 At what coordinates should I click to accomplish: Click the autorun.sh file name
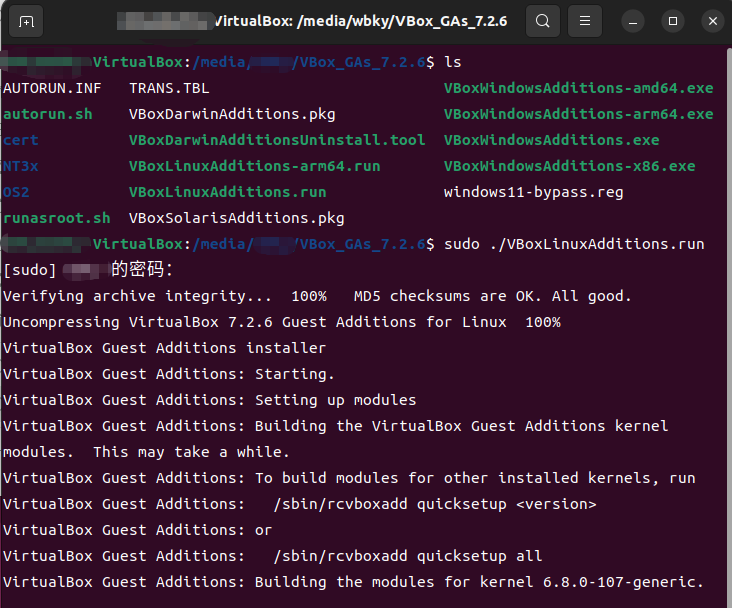(48, 114)
